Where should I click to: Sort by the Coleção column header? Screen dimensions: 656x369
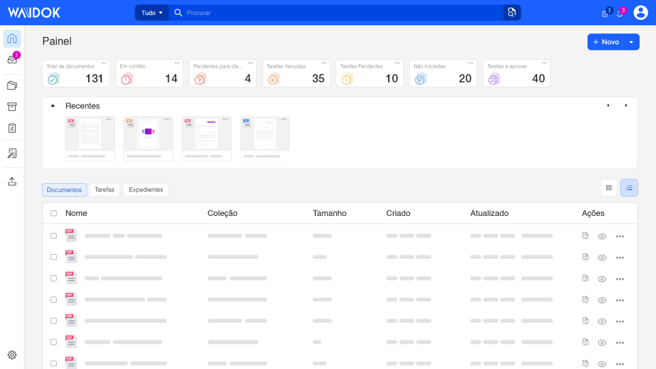(222, 213)
